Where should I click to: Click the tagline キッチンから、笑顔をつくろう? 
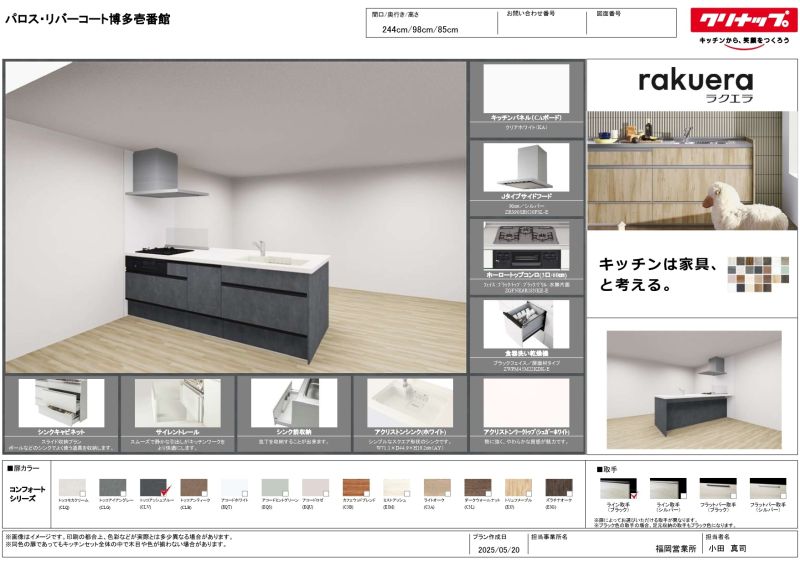[744, 40]
